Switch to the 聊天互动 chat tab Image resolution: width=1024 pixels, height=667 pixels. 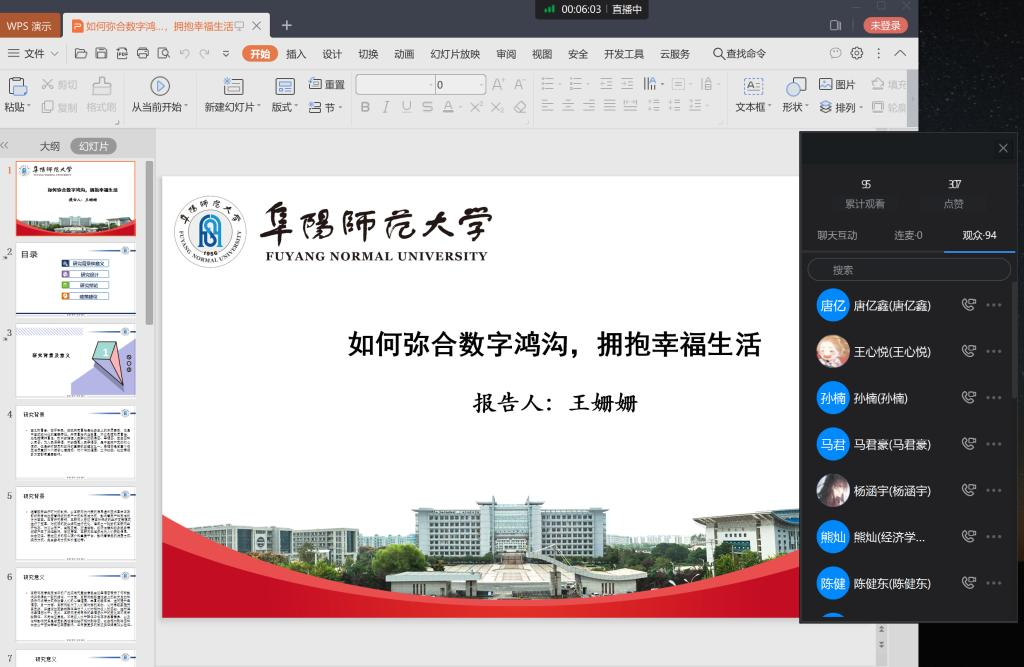click(x=837, y=236)
